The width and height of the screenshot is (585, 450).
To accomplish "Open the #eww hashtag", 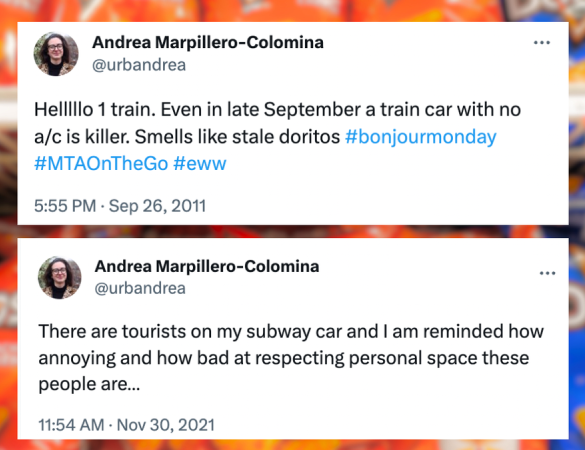I will pos(200,163).
